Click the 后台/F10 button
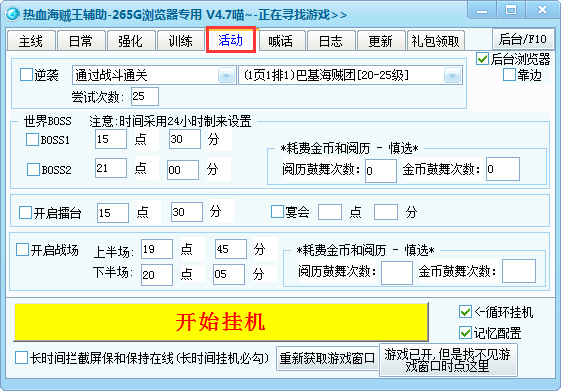Screen dimensions: 561x391 pyautogui.click(x=523, y=39)
